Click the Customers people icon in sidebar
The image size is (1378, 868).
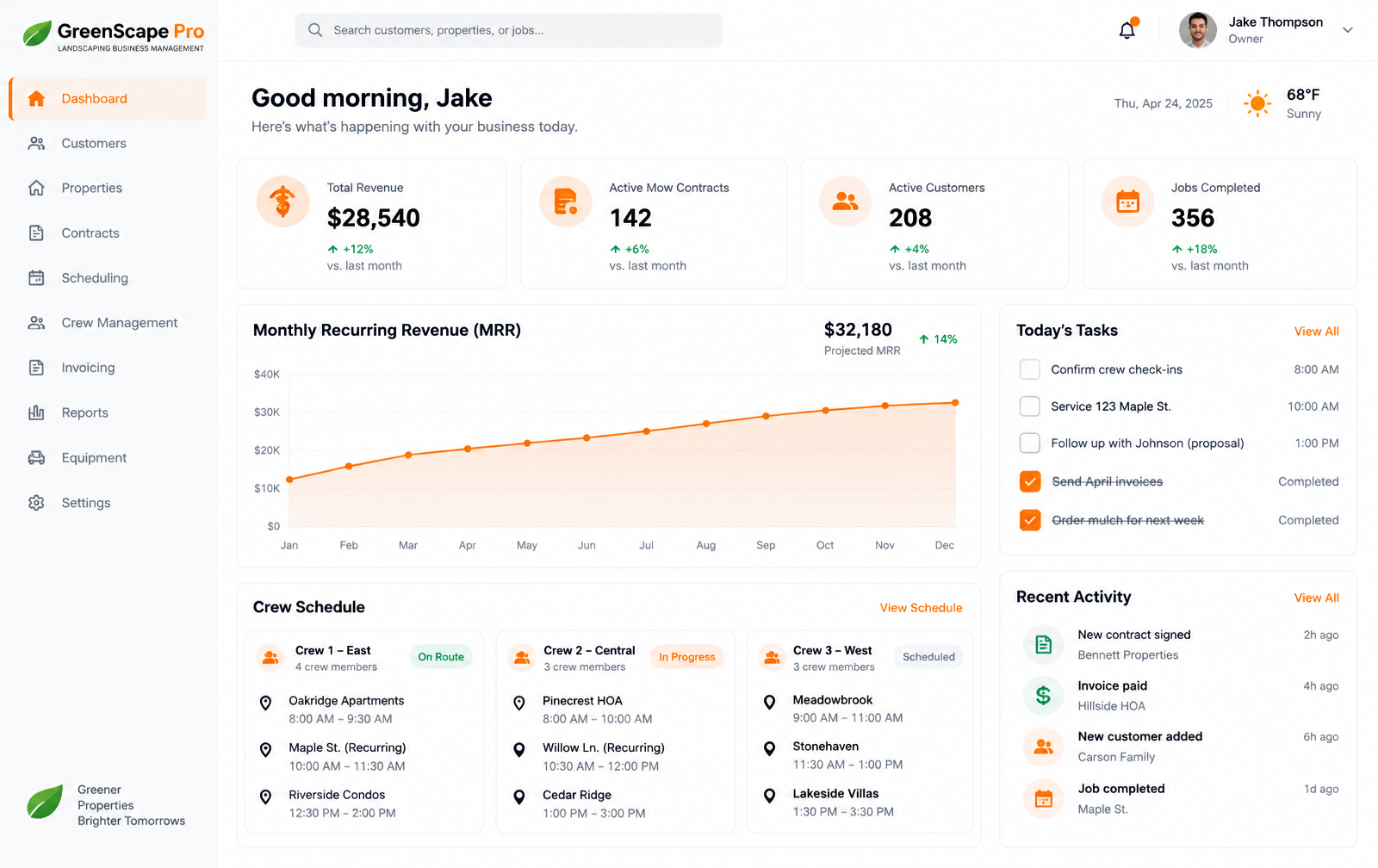(x=36, y=143)
